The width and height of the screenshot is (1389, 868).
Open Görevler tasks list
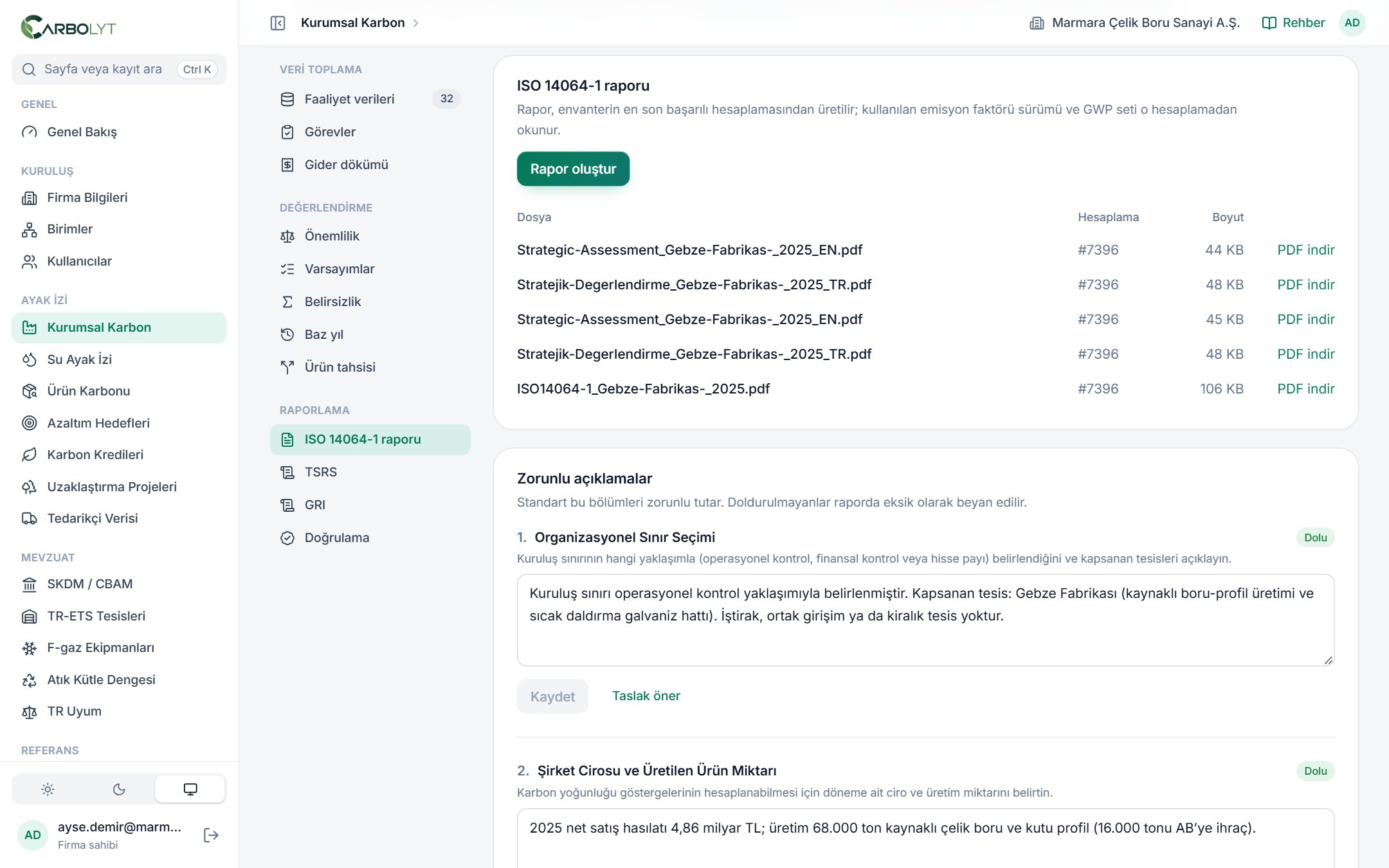[x=370, y=132]
